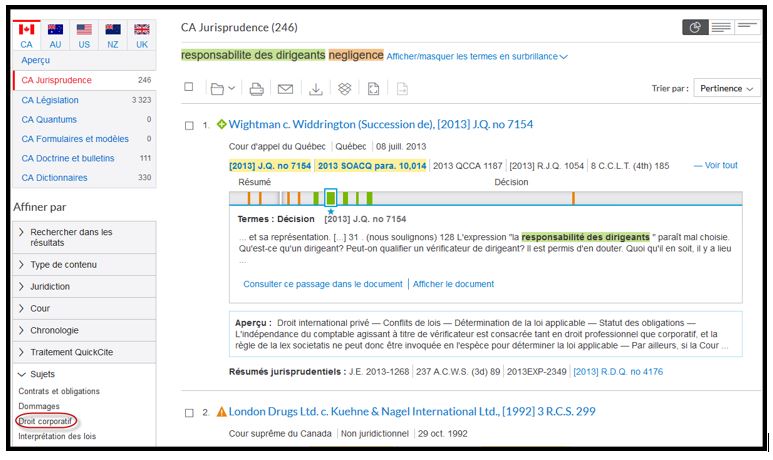773x460 pixels.
Task: Click the printer-friendly page icon
Action: click(373, 89)
